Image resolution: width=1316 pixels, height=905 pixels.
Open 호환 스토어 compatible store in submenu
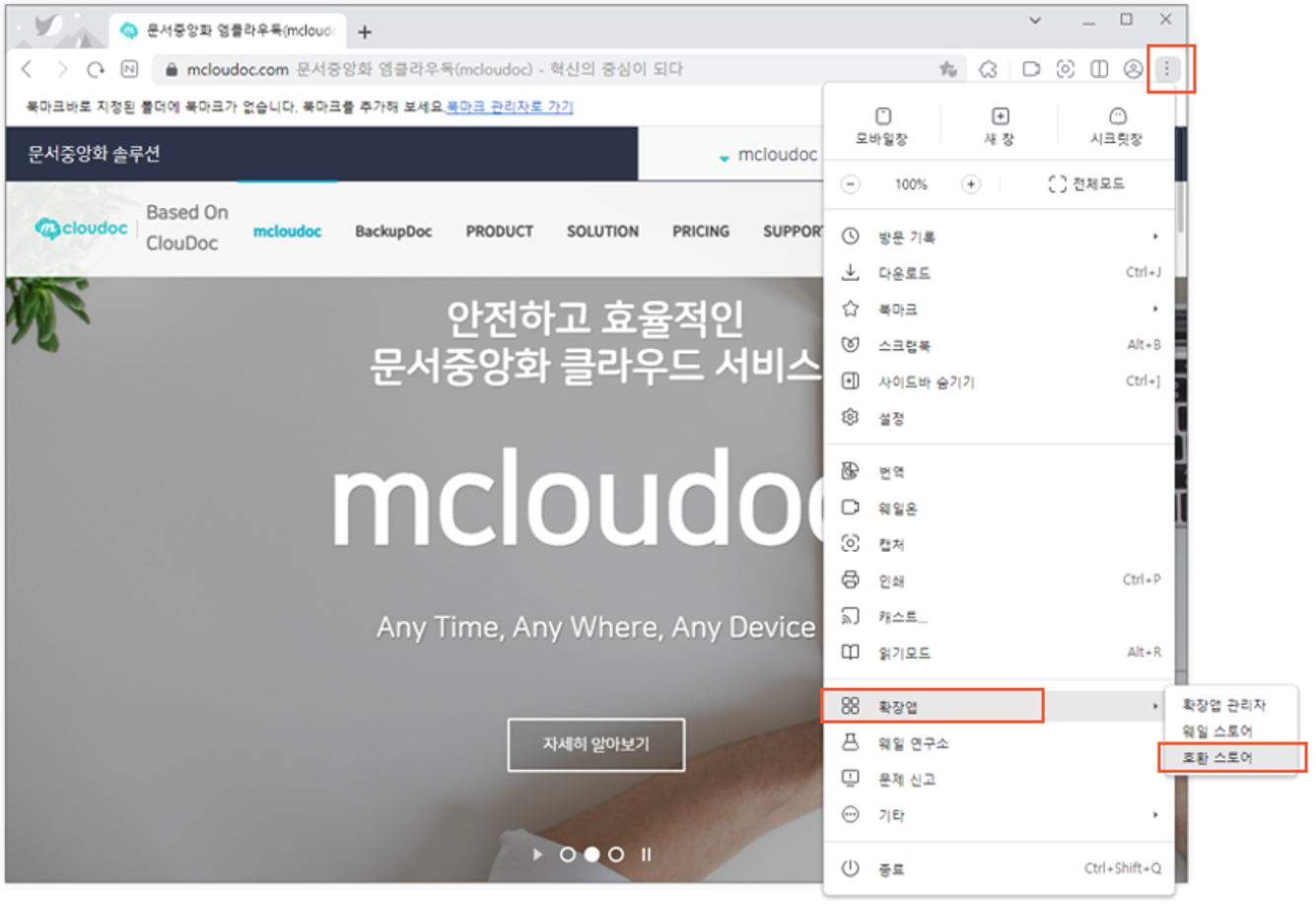point(1231,758)
